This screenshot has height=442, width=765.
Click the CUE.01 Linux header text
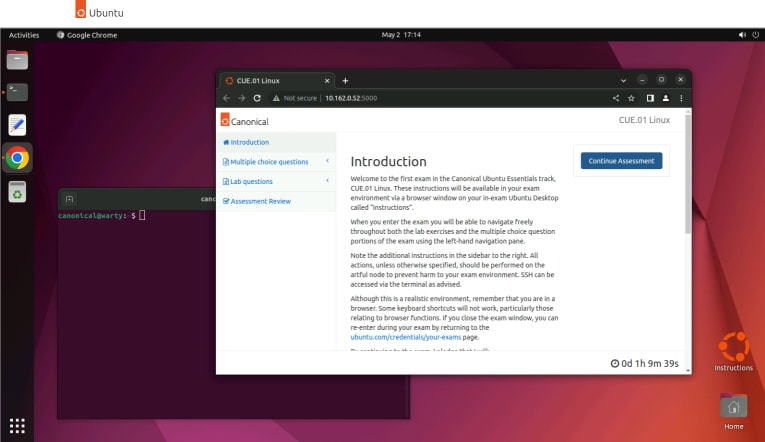(644, 120)
